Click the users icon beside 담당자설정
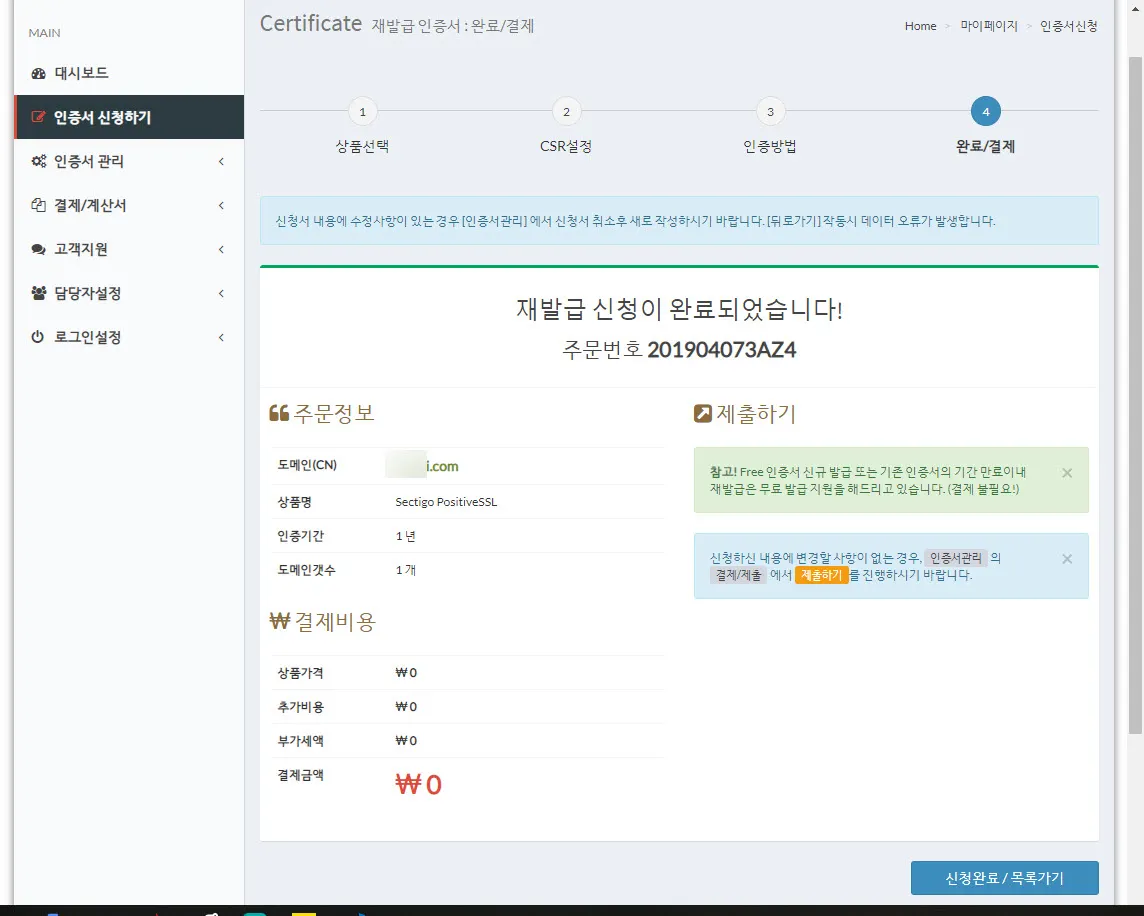 [x=39, y=294]
